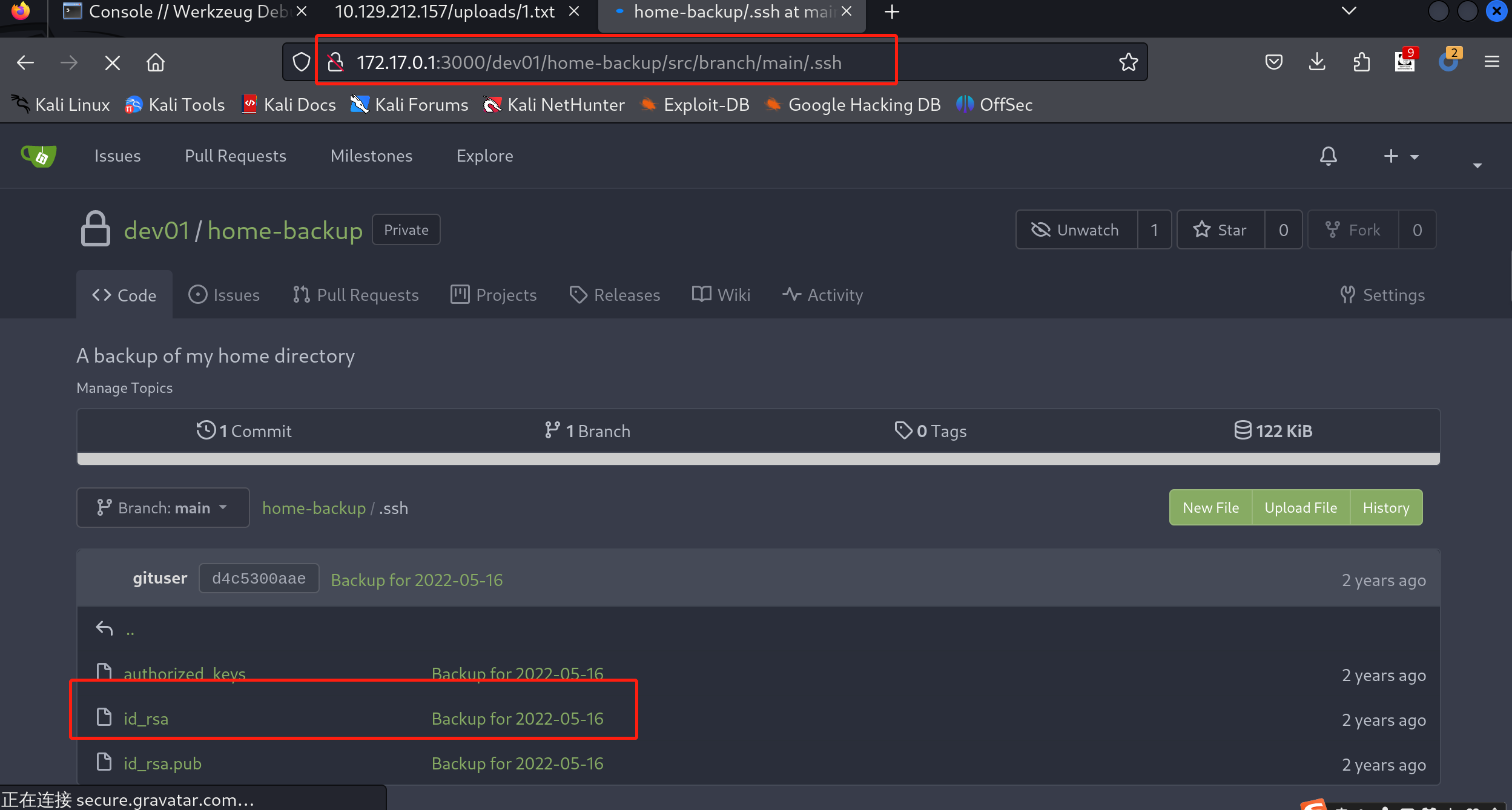Screen dimensions: 1512x810
Task: Open the repository Settings tab
Action: (1383, 295)
